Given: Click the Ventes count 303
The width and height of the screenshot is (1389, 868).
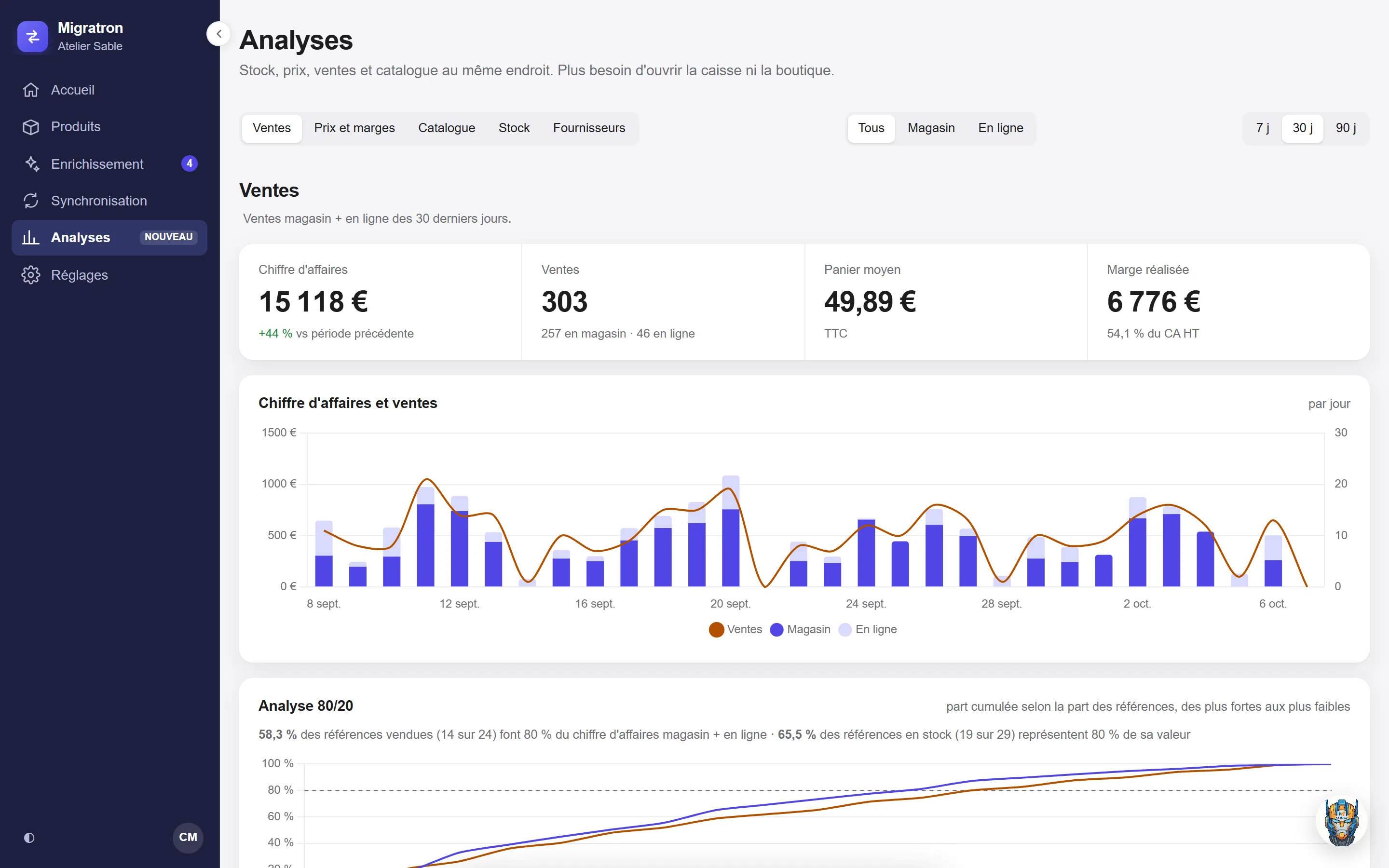Looking at the screenshot, I should point(564,302).
